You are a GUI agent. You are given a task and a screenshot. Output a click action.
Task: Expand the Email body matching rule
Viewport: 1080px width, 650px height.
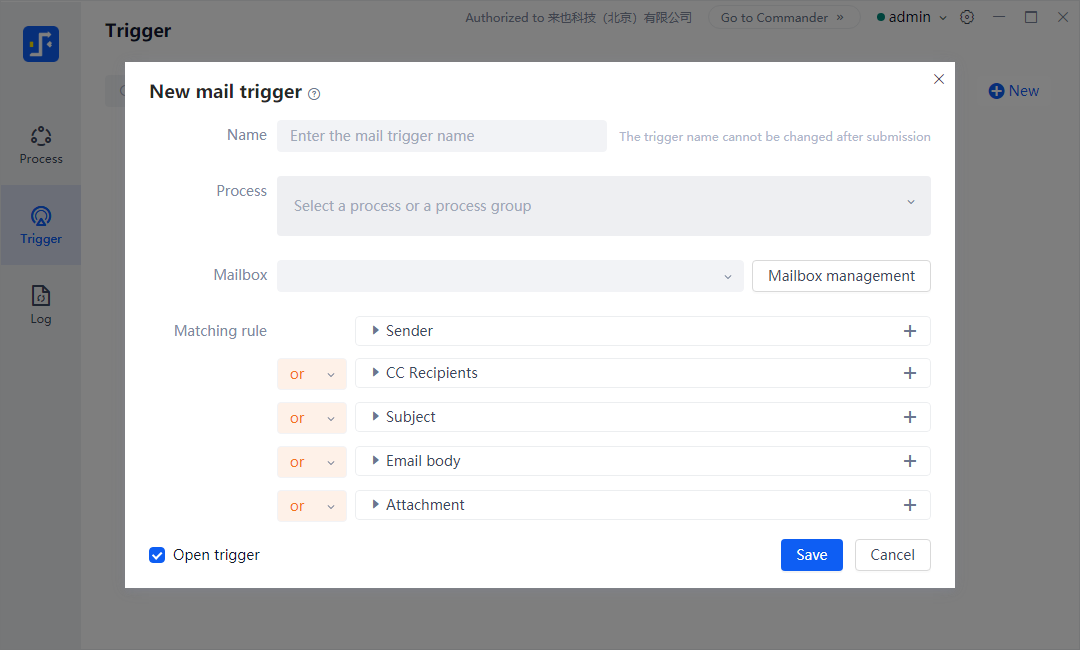(x=376, y=461)
